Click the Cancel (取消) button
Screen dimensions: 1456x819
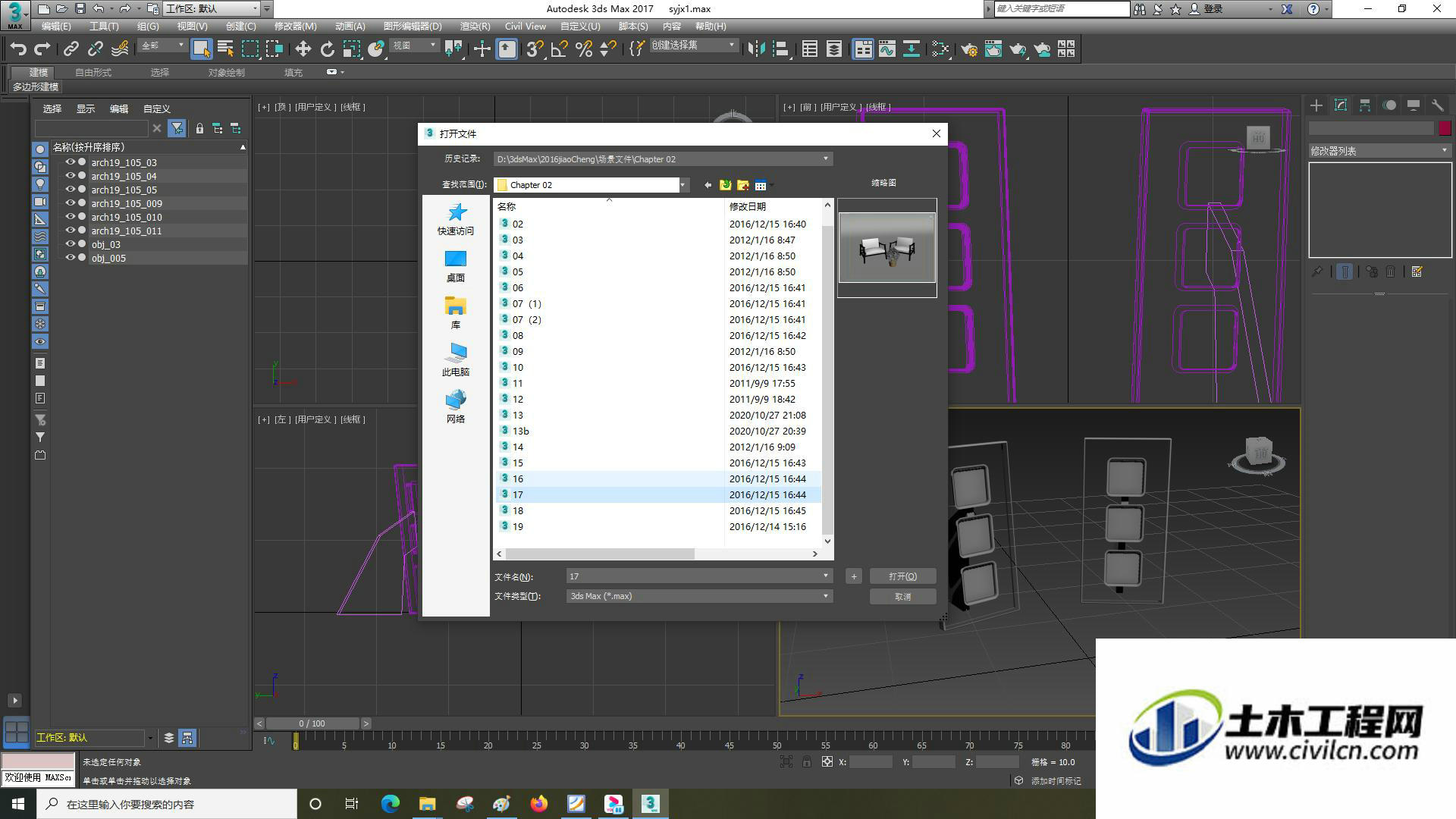(902, 596)
